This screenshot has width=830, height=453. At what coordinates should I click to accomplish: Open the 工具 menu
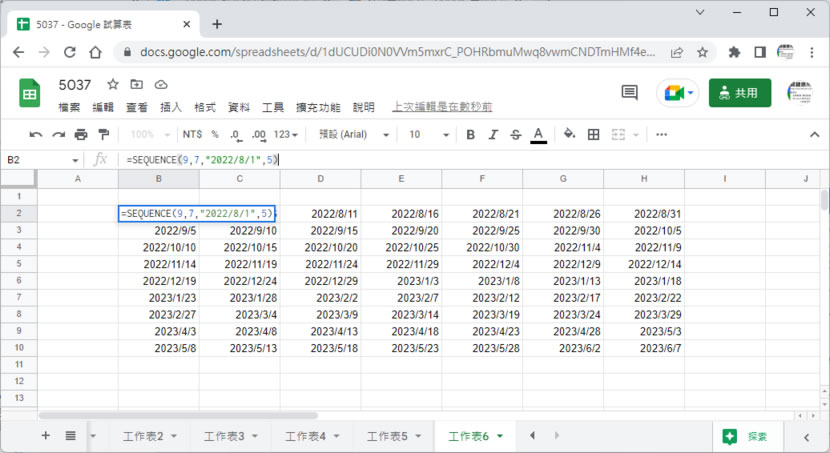click(x=273, y=107)
